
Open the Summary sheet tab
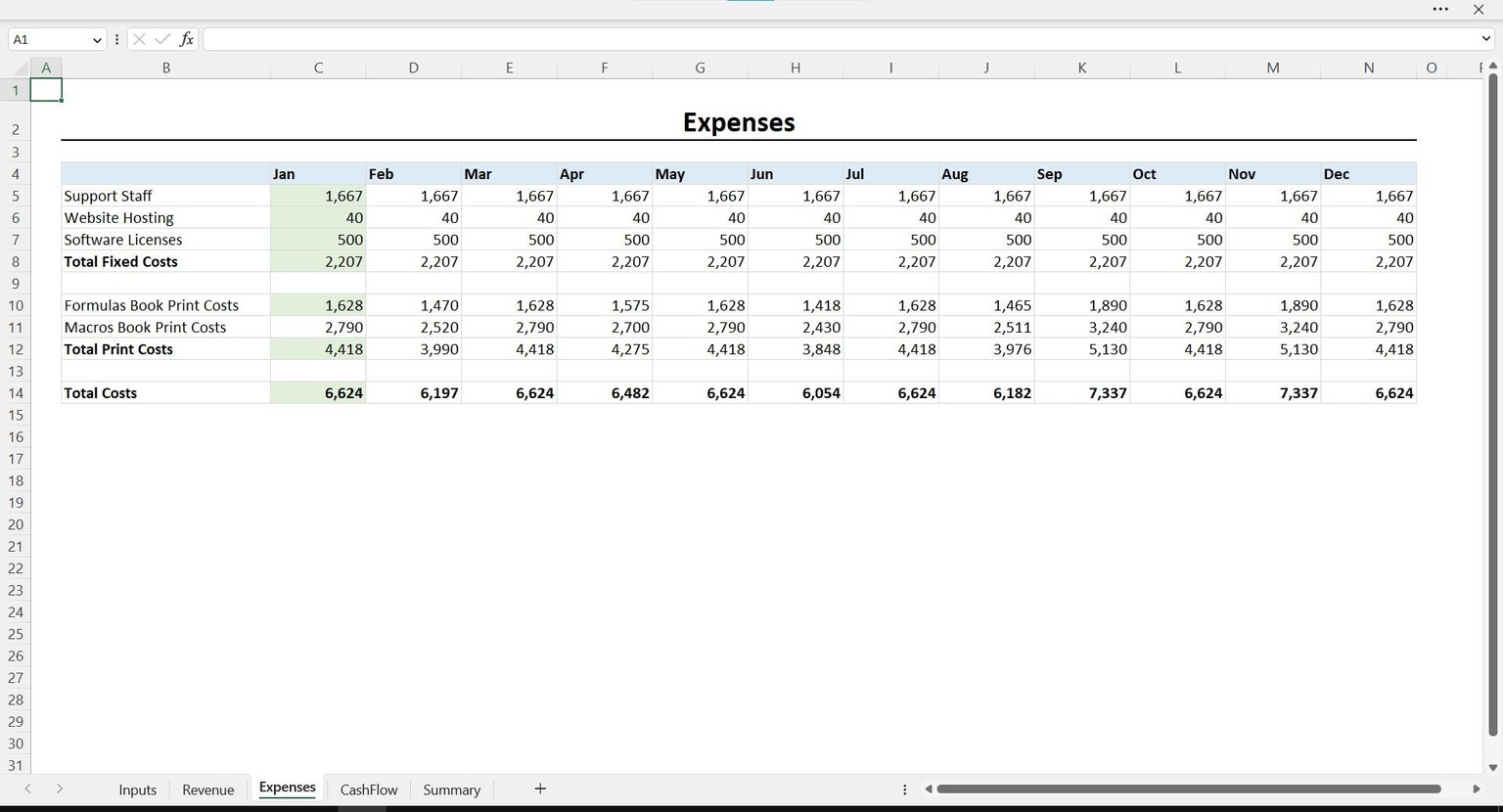pyautogui.click(x=451, y=789)
